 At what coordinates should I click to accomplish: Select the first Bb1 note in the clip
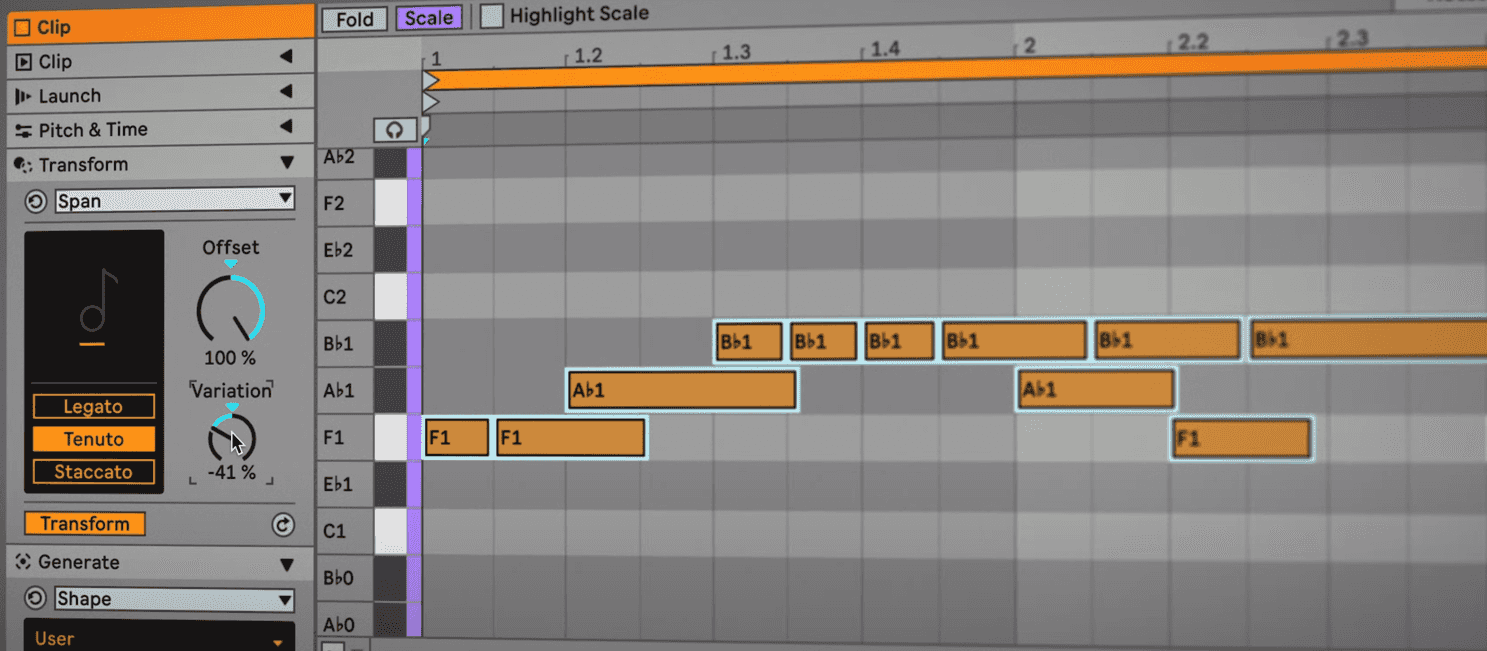(748, 340)
